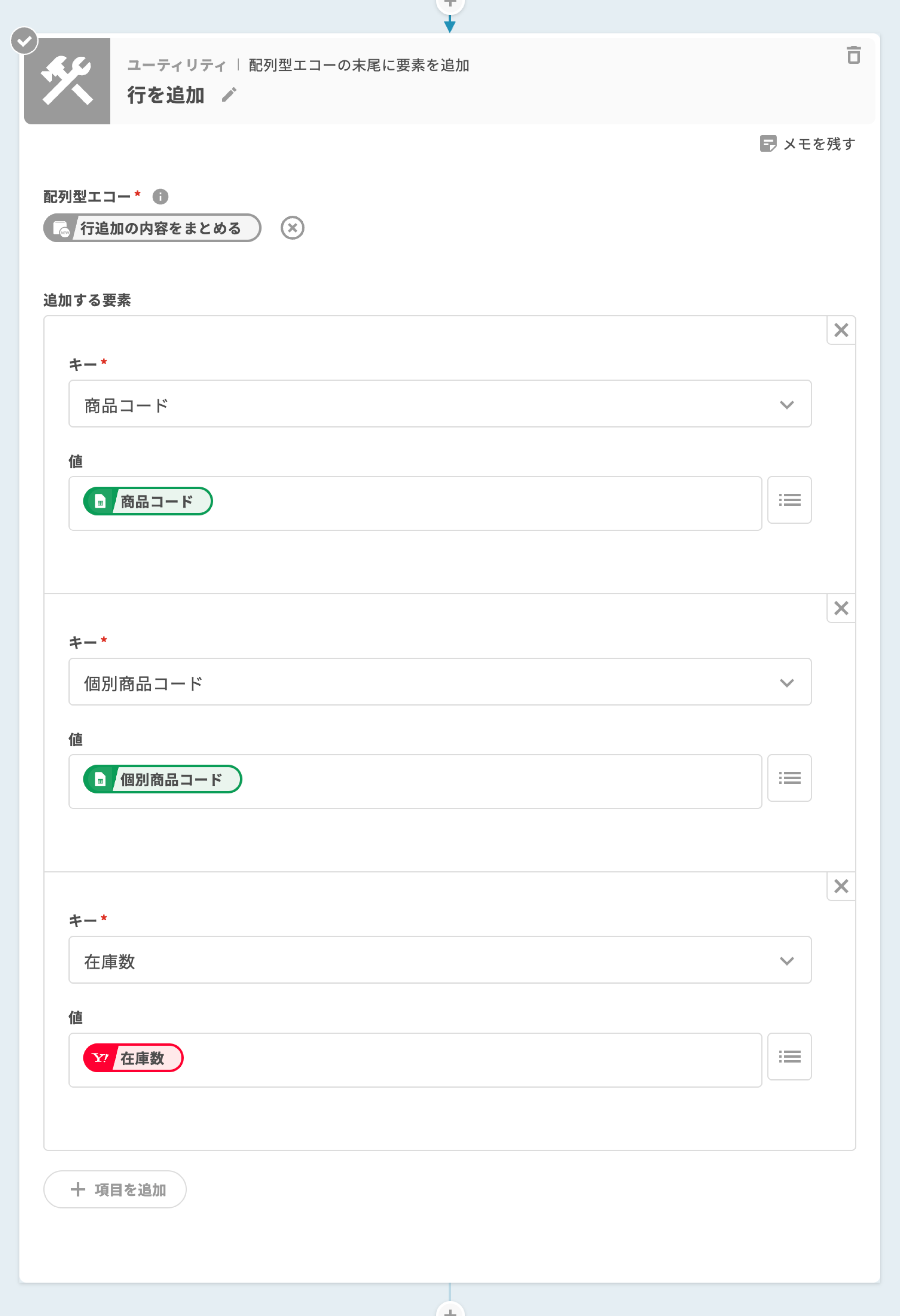This screenshot has width=900, height=1316.
Task: Toggle the step's completed checkmark badge
Action: click(x=24, y=41)
